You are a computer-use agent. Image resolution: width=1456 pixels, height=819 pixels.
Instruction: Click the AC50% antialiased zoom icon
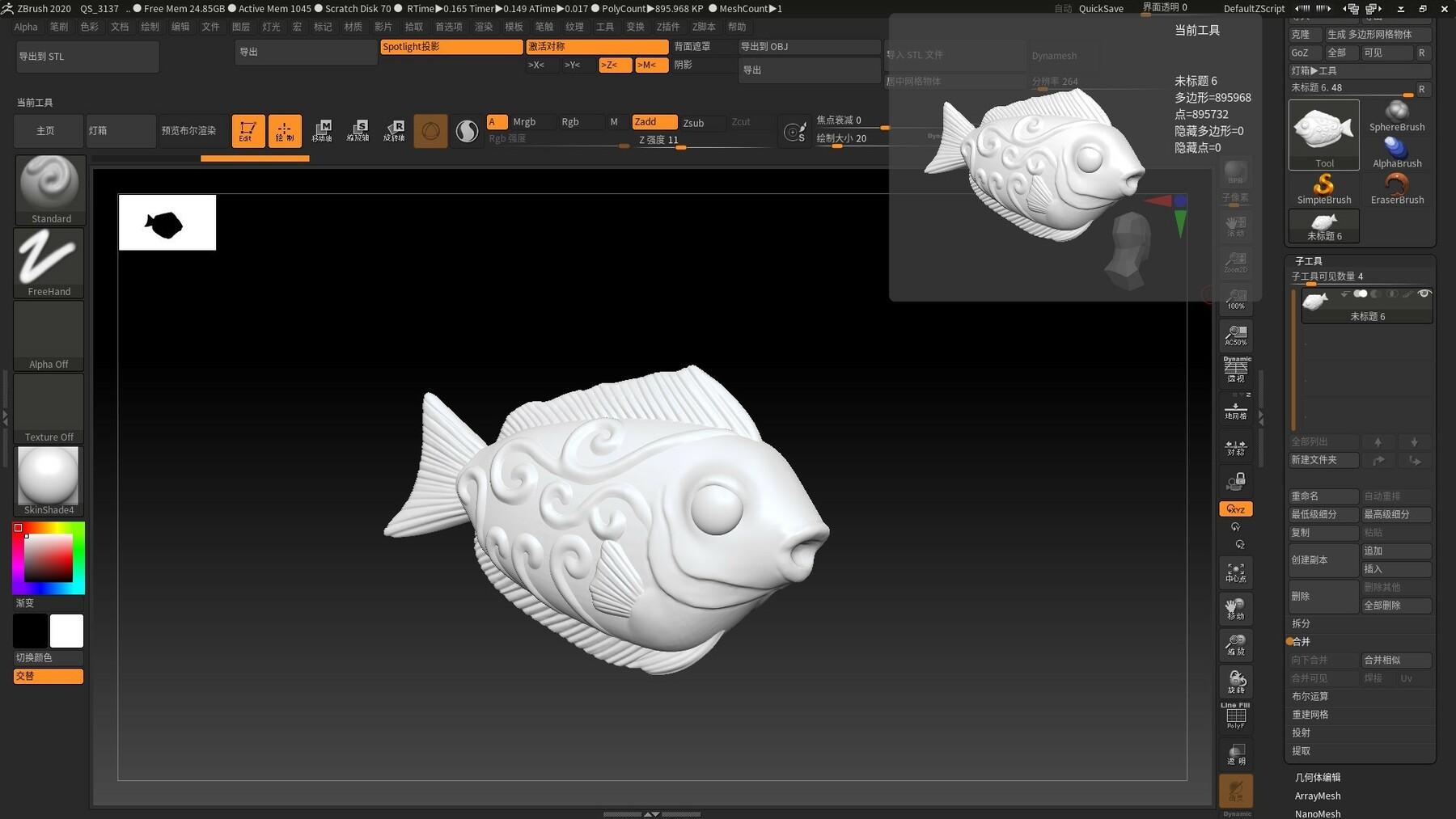pos(1235,336)
